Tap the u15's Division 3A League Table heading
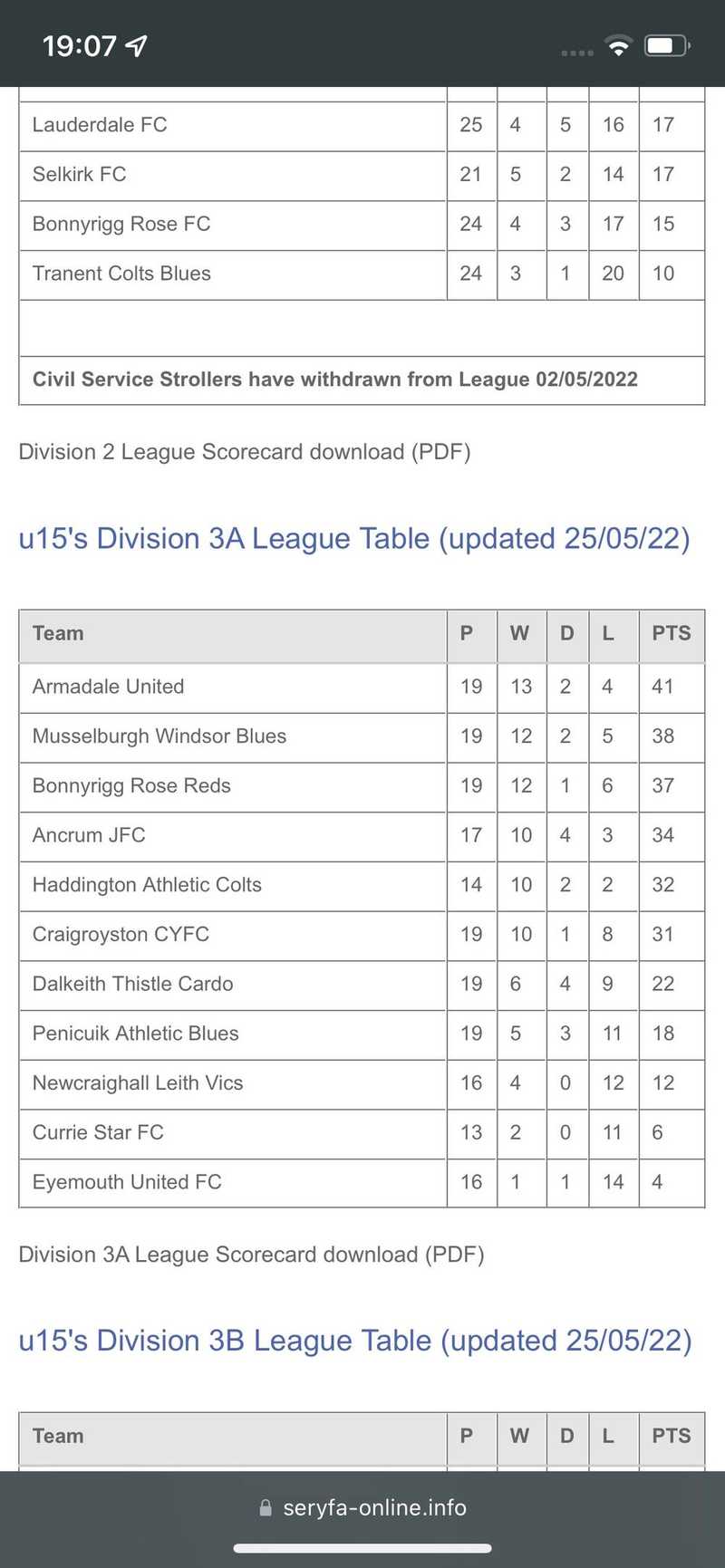 354,538
